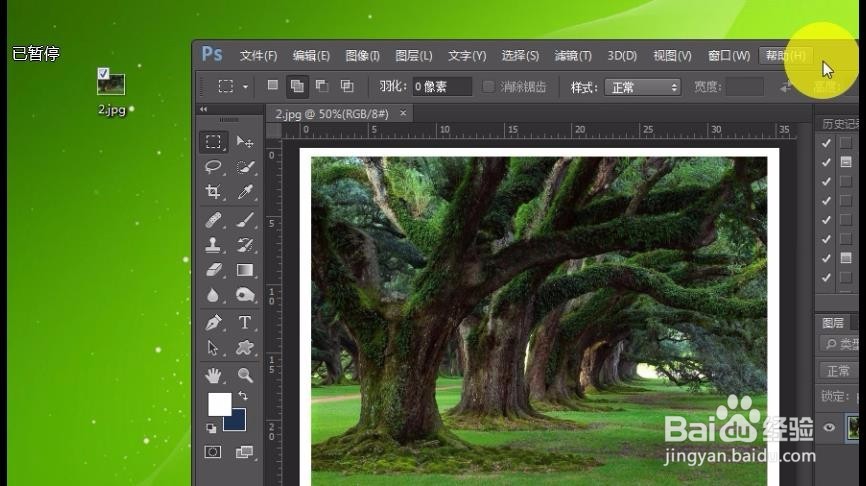Toggle Quick Mask mode
The width and height of the screenshot is (866, 486).
tap(213, 452)
